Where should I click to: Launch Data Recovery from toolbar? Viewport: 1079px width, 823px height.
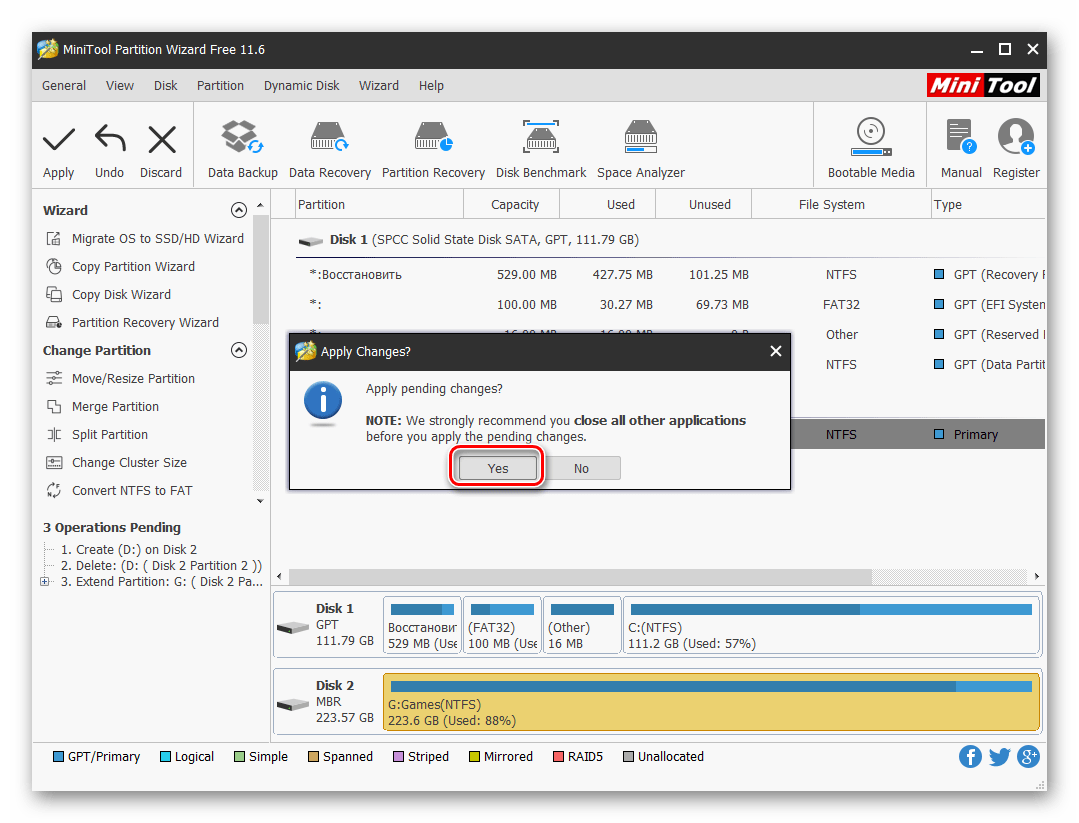329,140
